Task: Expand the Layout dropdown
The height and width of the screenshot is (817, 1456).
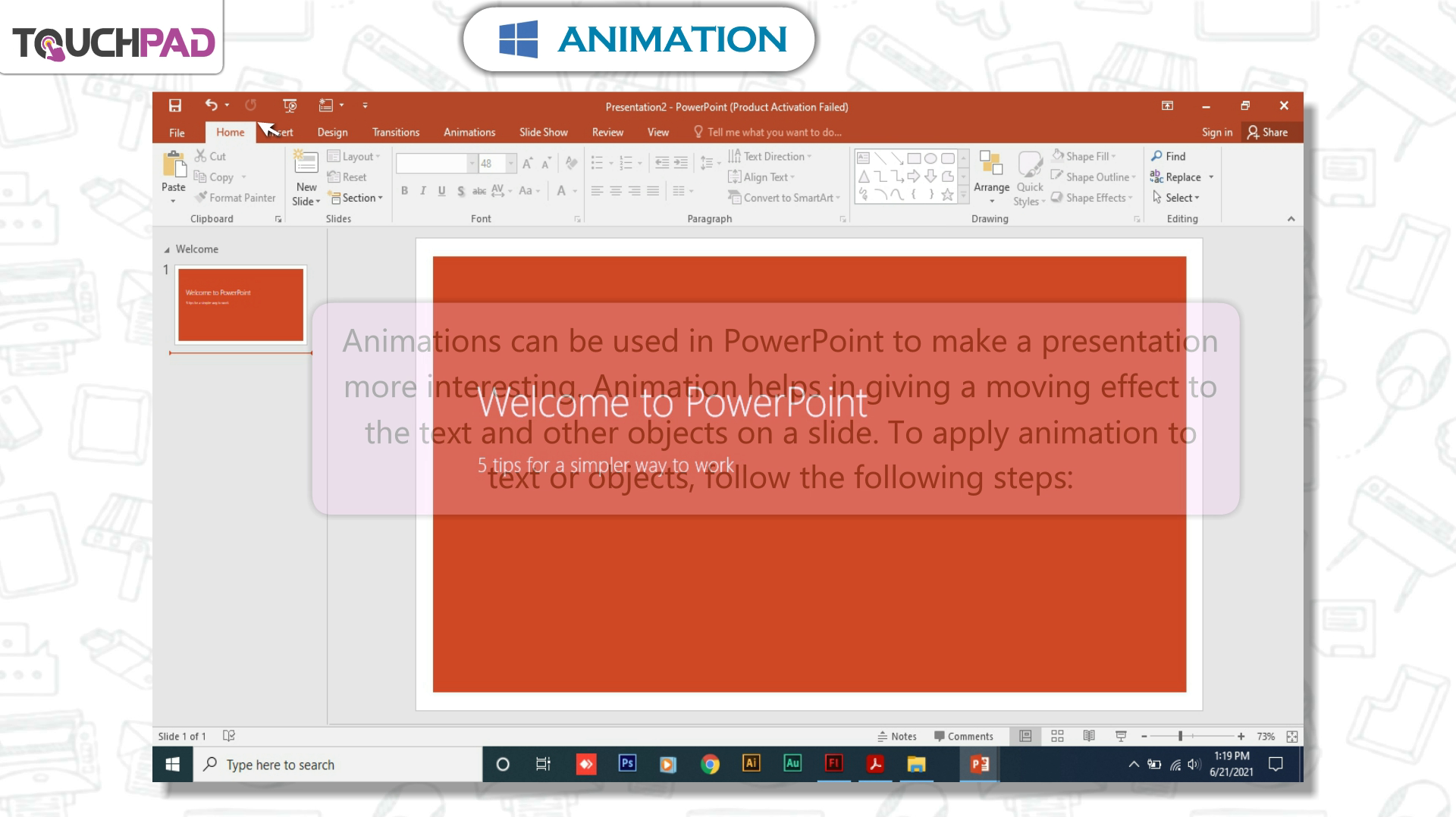Action: 354,156
